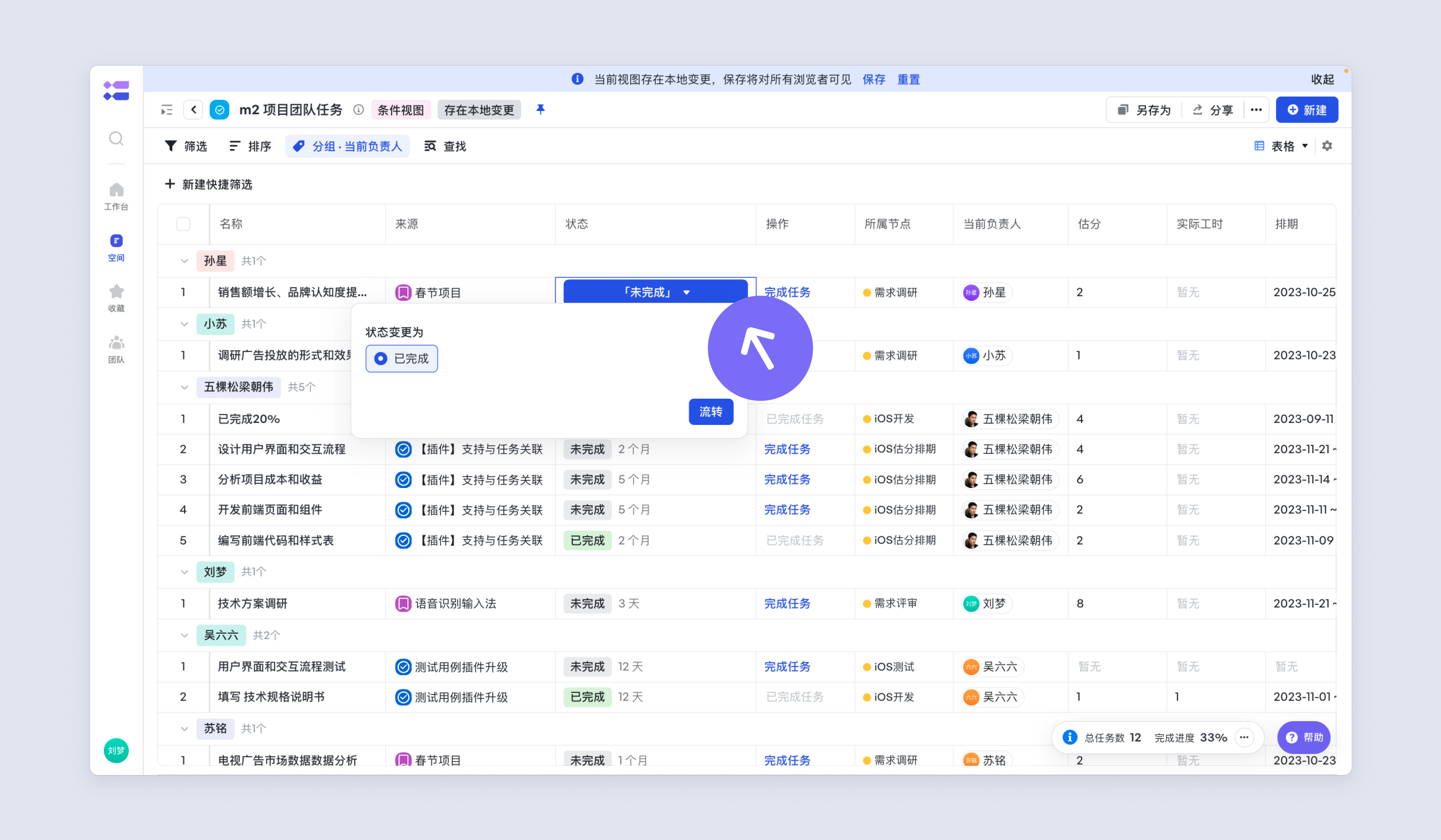Open the 查找 search tool
Viewport: 1441px width, 840px height.
click(445, 146)
